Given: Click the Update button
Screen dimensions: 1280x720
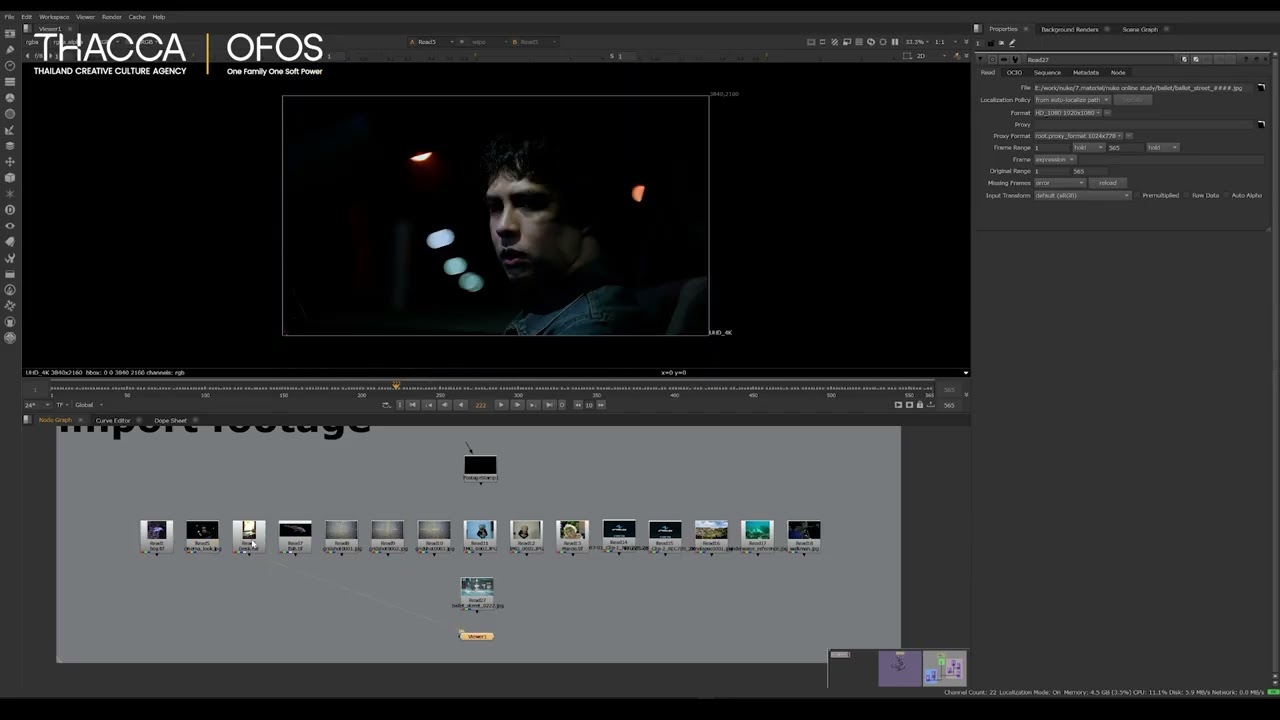Looking at the screenshot, I should pyautogui.click(x=1132, y=100).
